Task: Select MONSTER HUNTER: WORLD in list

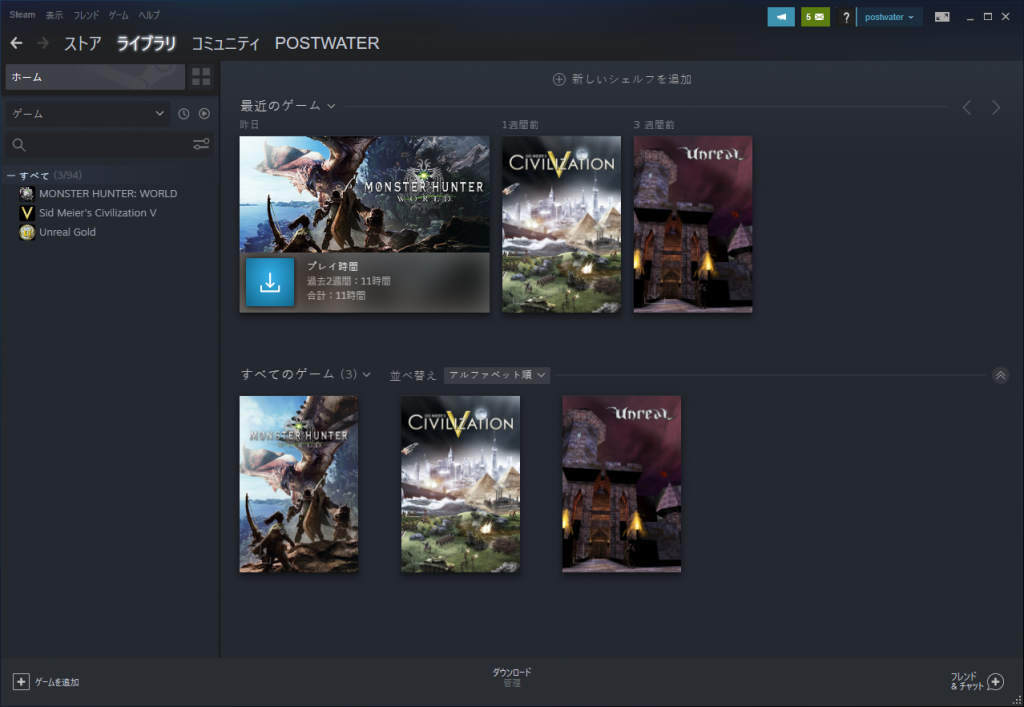Action: click(108, 194)
